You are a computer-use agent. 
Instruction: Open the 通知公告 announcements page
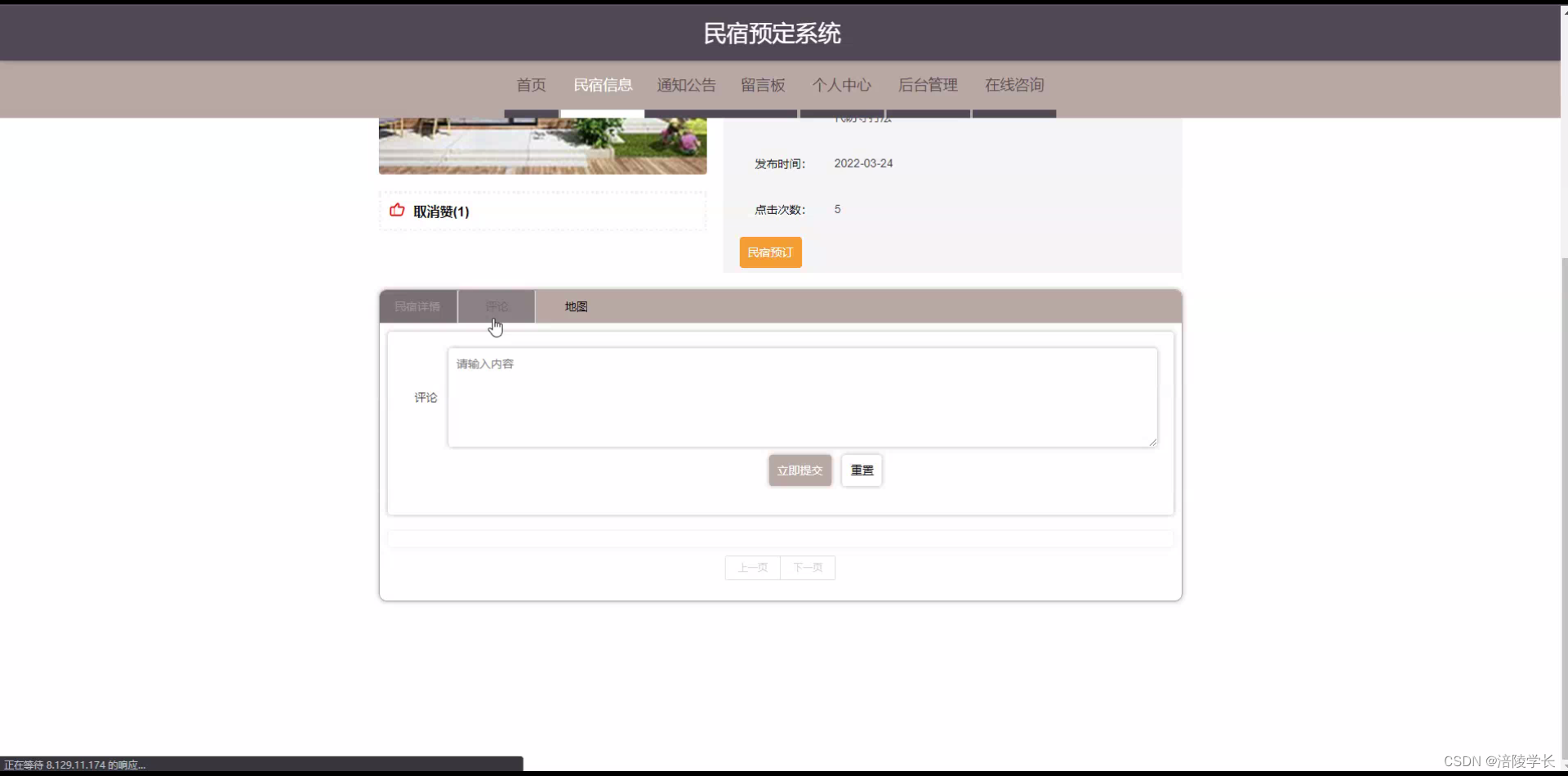[685, 85]
